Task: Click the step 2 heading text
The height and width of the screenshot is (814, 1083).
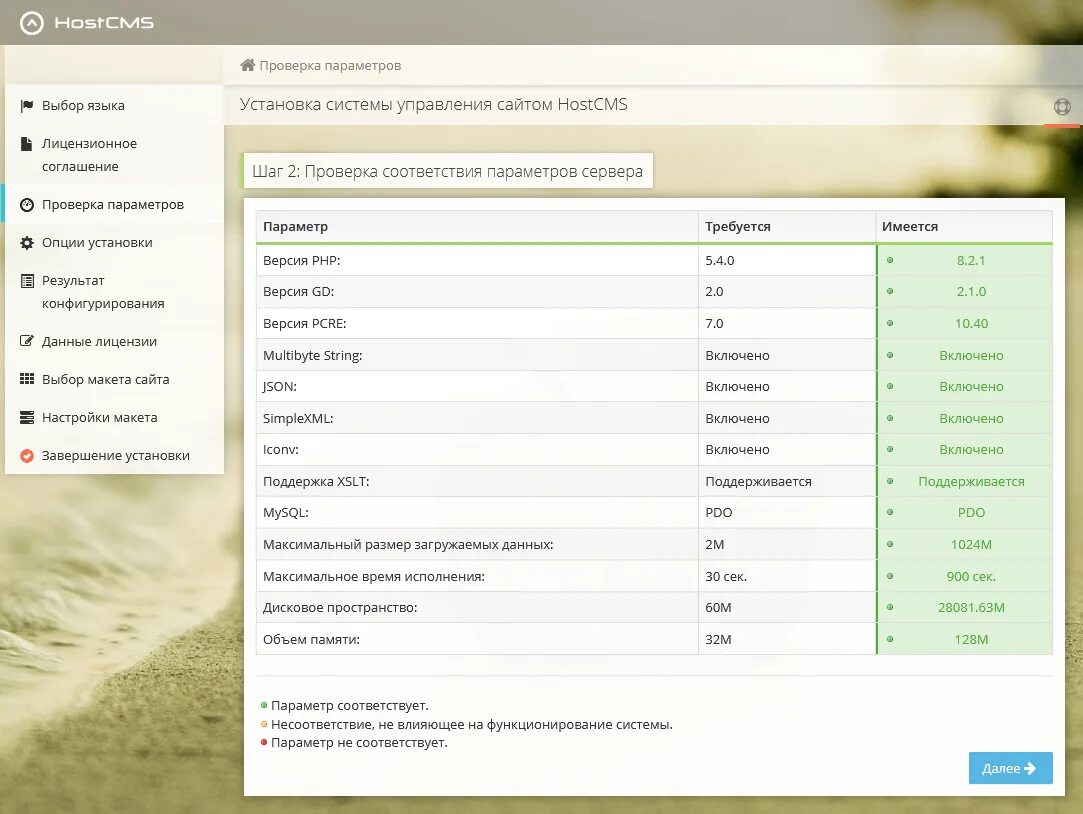Action: coord(447,171)
